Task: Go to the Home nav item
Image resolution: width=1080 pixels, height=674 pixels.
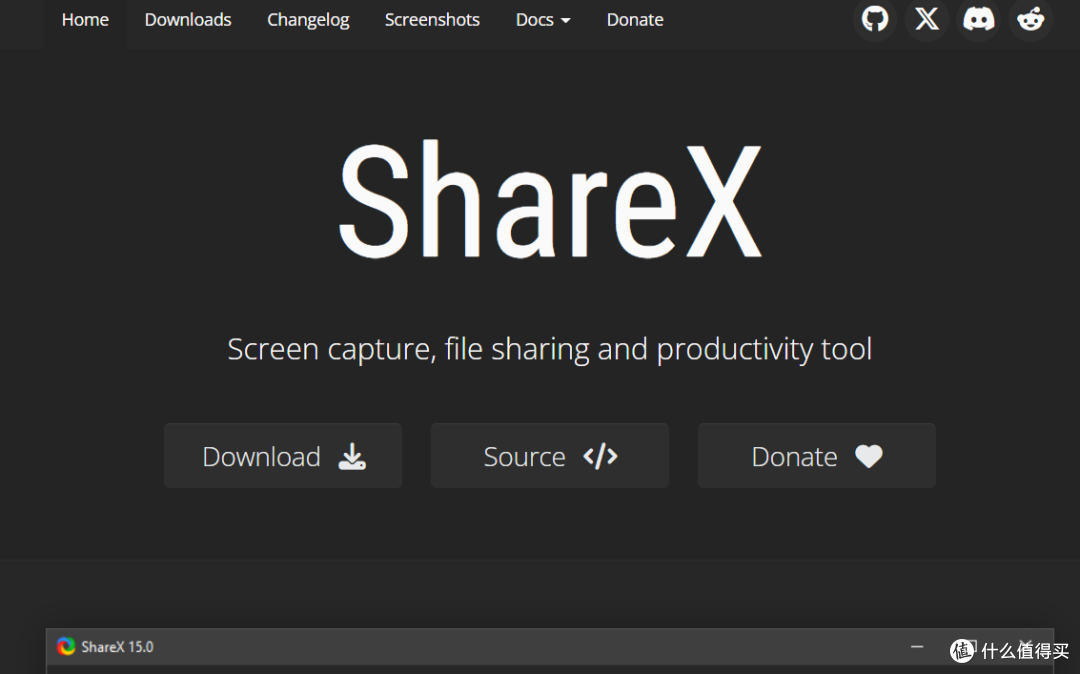Action: 85,20
